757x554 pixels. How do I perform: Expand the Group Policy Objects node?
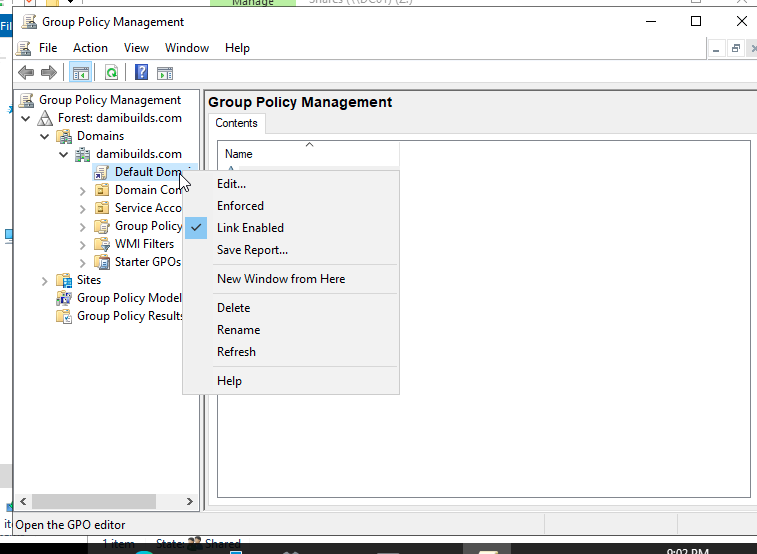click(x=83, y=227)
